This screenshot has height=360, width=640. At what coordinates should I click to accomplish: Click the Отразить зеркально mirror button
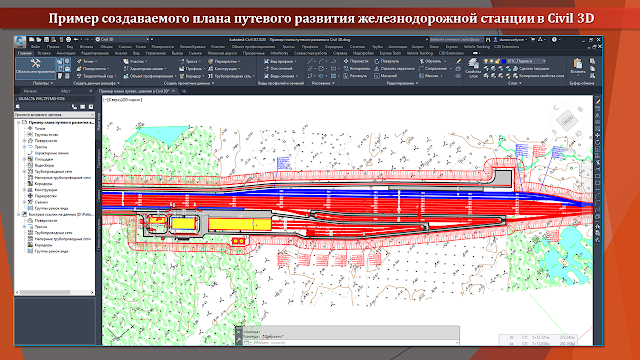click(394, 69)
